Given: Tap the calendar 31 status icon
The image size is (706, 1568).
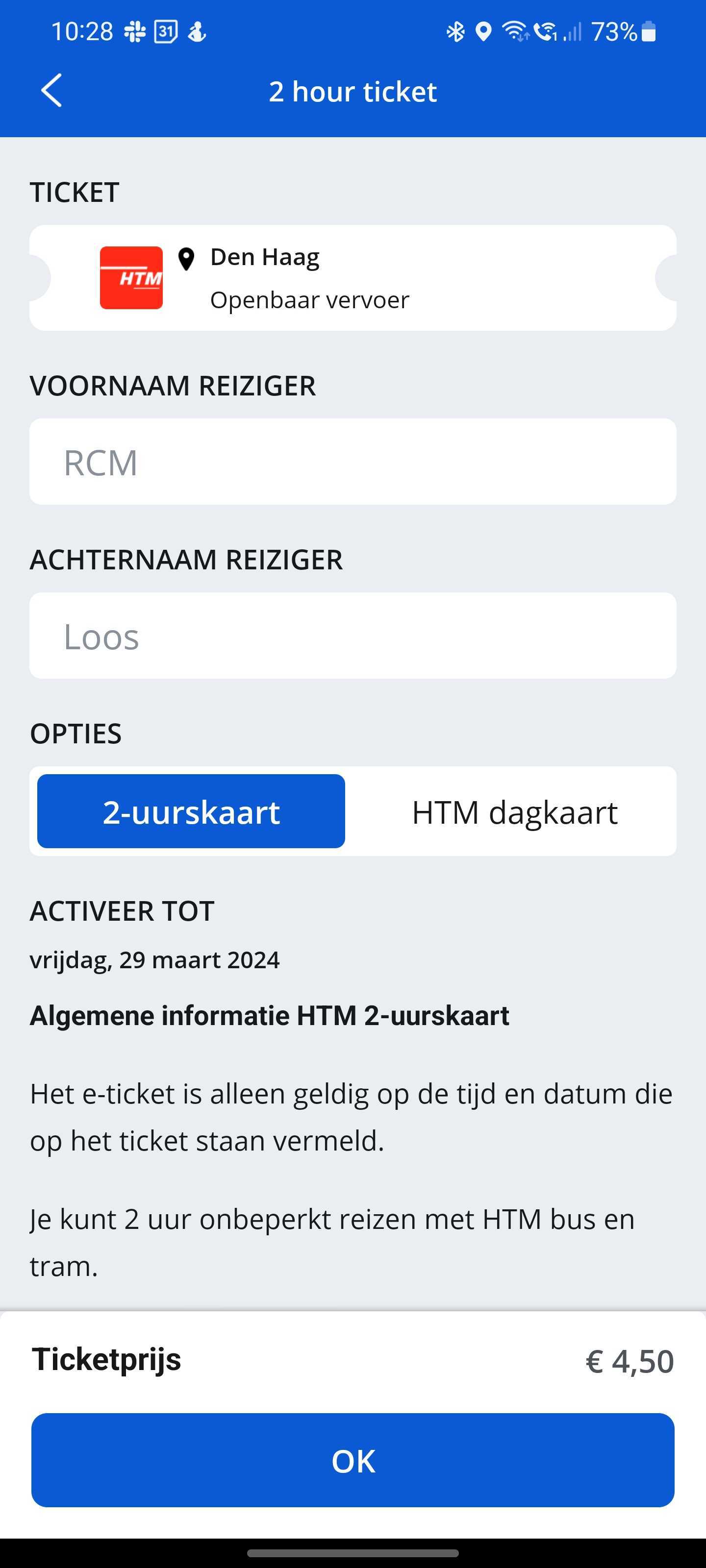Looking at the screenshot, I should pos(166,32).
